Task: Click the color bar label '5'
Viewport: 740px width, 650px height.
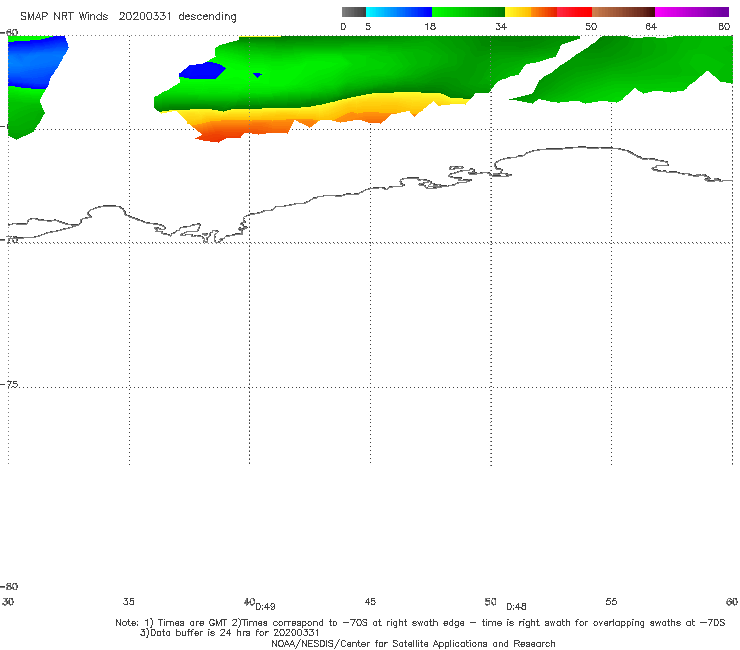Action: tap(368, 26)
